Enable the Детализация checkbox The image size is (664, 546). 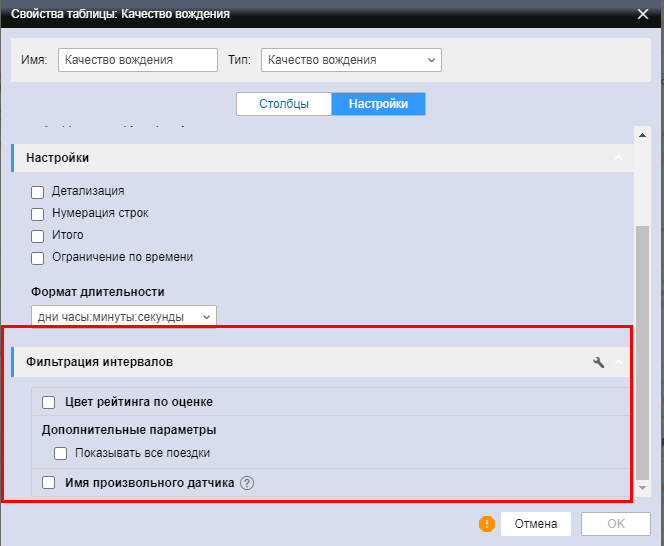point(38,191)
